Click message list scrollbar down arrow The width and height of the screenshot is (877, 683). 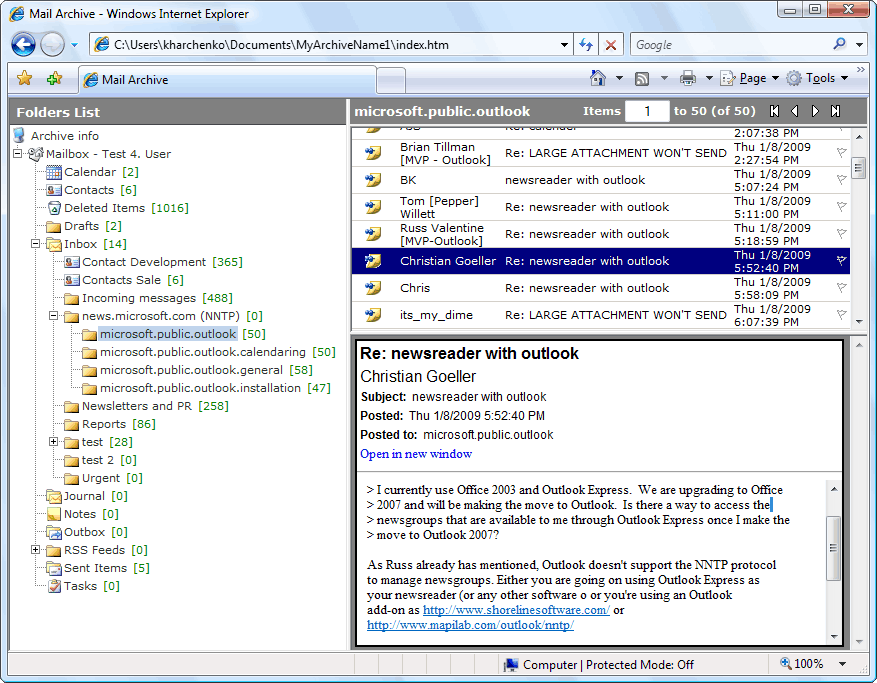pyautogui.click(x=859, y=322)
